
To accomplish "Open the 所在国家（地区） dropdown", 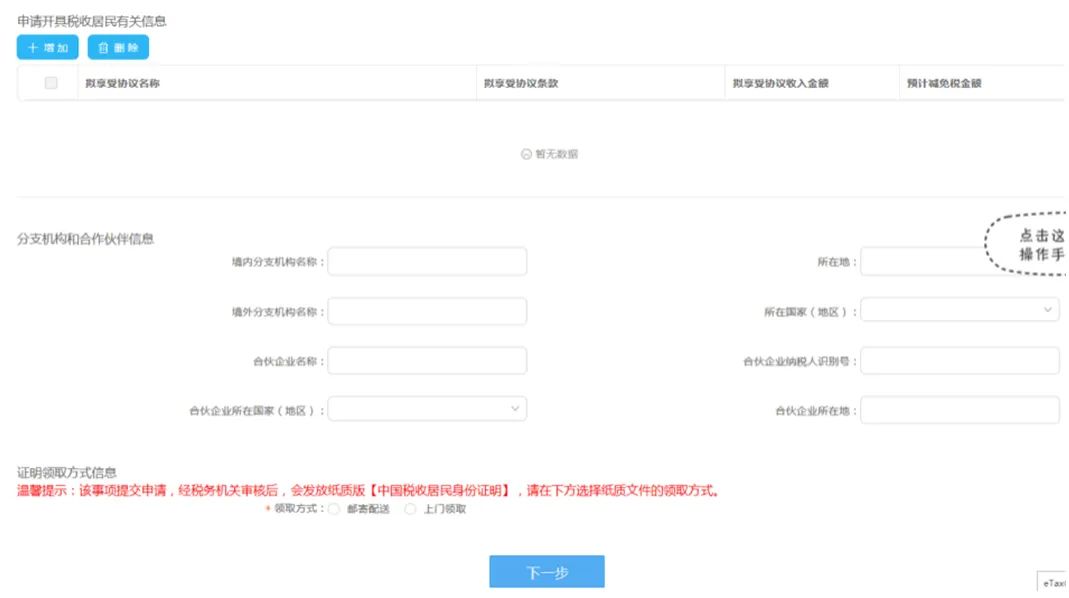I will pos(959,311).
